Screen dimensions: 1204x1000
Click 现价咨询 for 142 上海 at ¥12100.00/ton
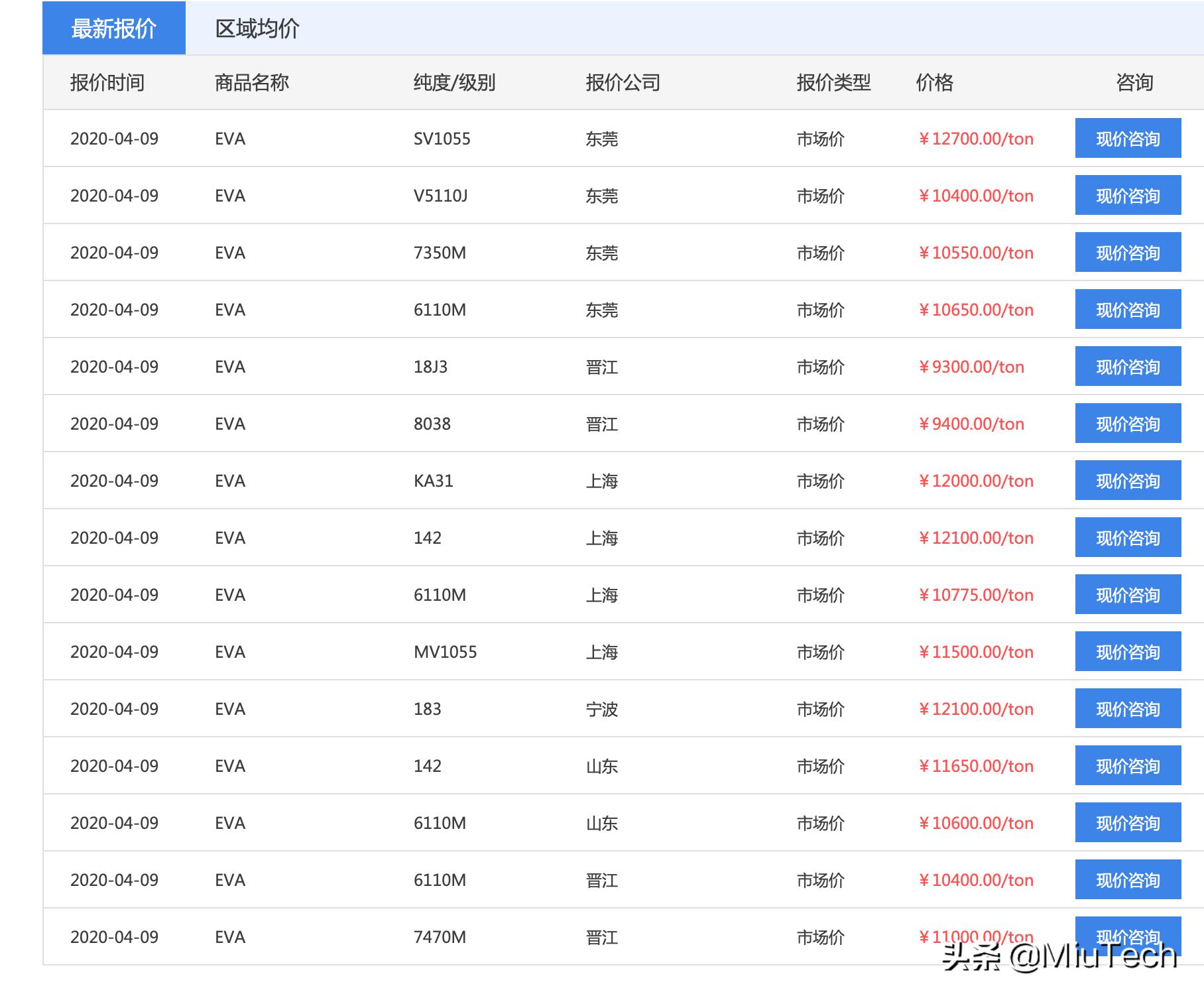point(1128,538)
